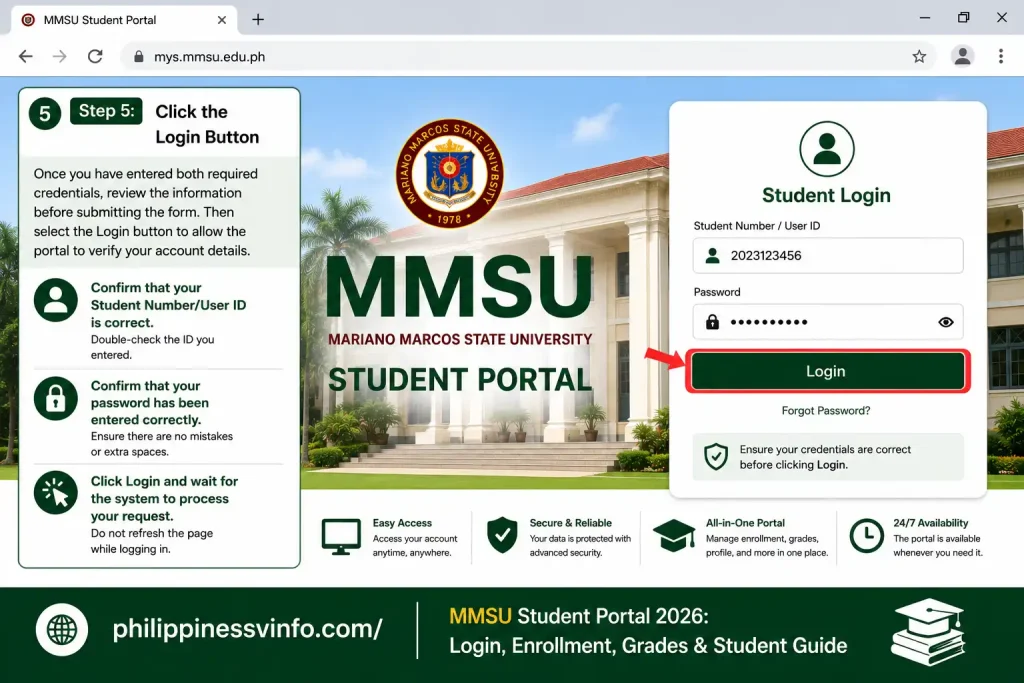Click the All-in-One Portal graduation cap icon
The image size is (1024, 683).
673,535
